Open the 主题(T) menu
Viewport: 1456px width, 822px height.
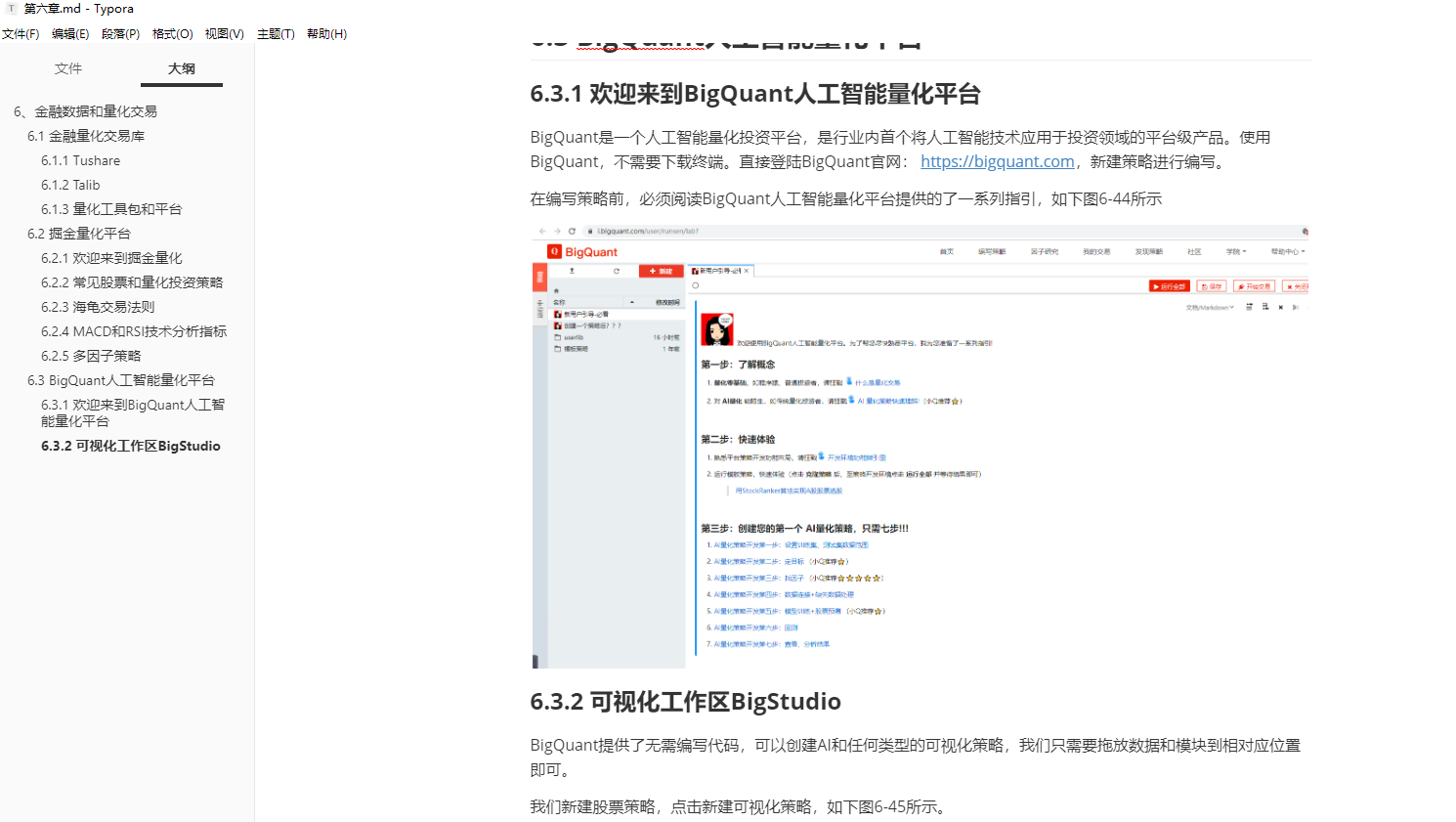pos(276,32)
